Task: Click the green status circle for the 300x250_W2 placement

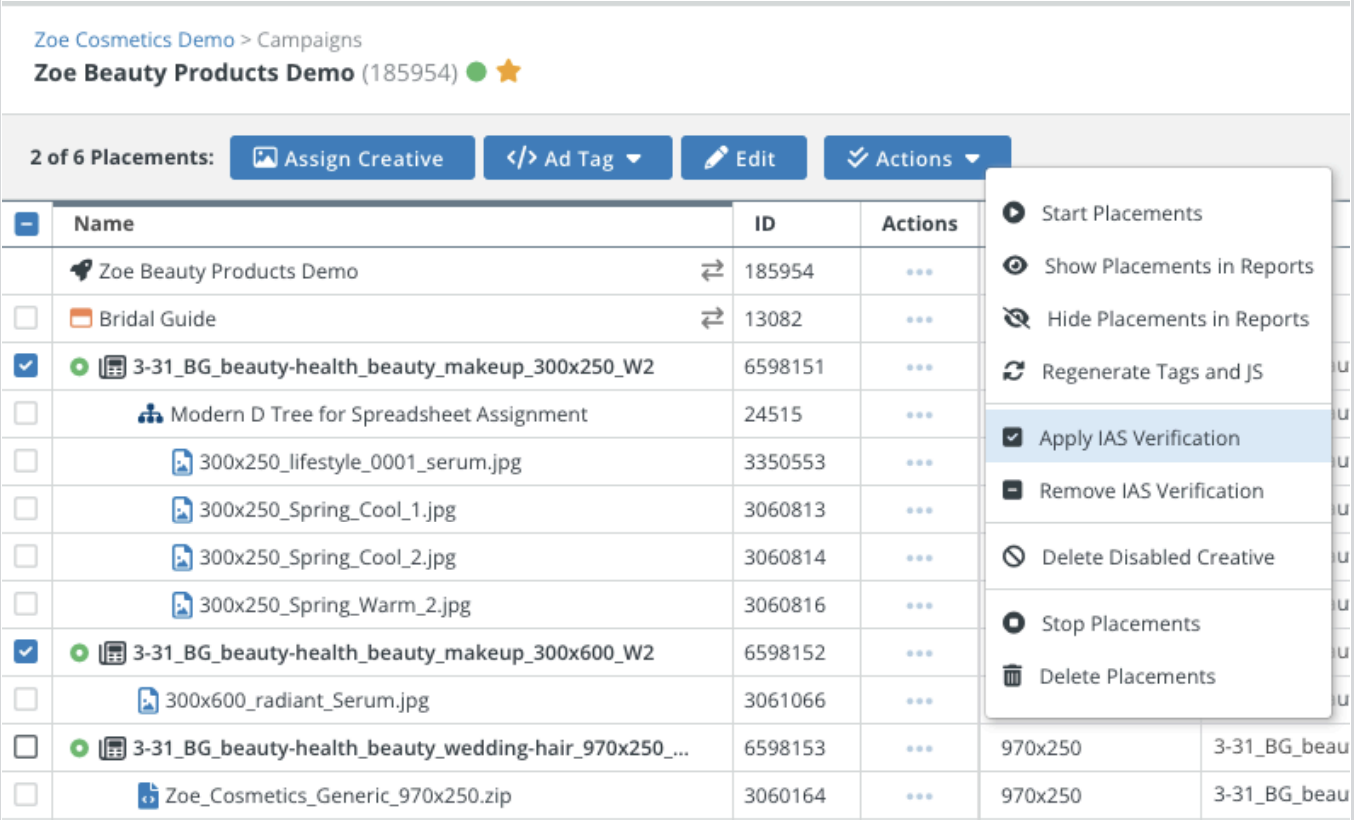Action: (x=80, y=367)
